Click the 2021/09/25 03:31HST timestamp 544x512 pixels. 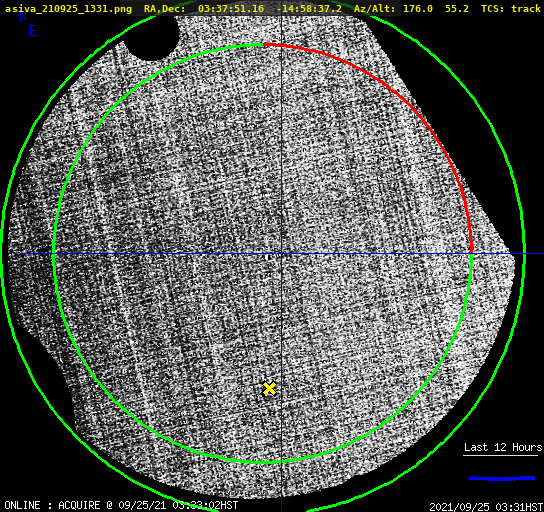pos(486,507)
